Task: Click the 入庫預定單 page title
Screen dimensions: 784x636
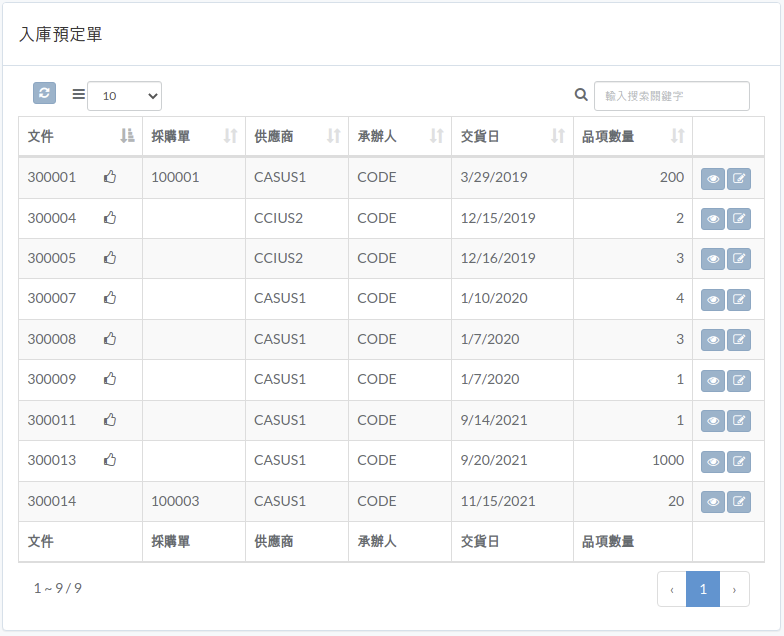Action: tap(60, 34)
